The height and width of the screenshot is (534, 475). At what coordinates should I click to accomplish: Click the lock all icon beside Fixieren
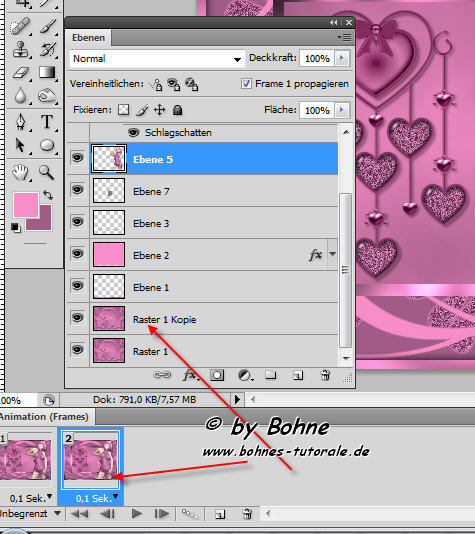pyautogui.click(x=177, y=110)
